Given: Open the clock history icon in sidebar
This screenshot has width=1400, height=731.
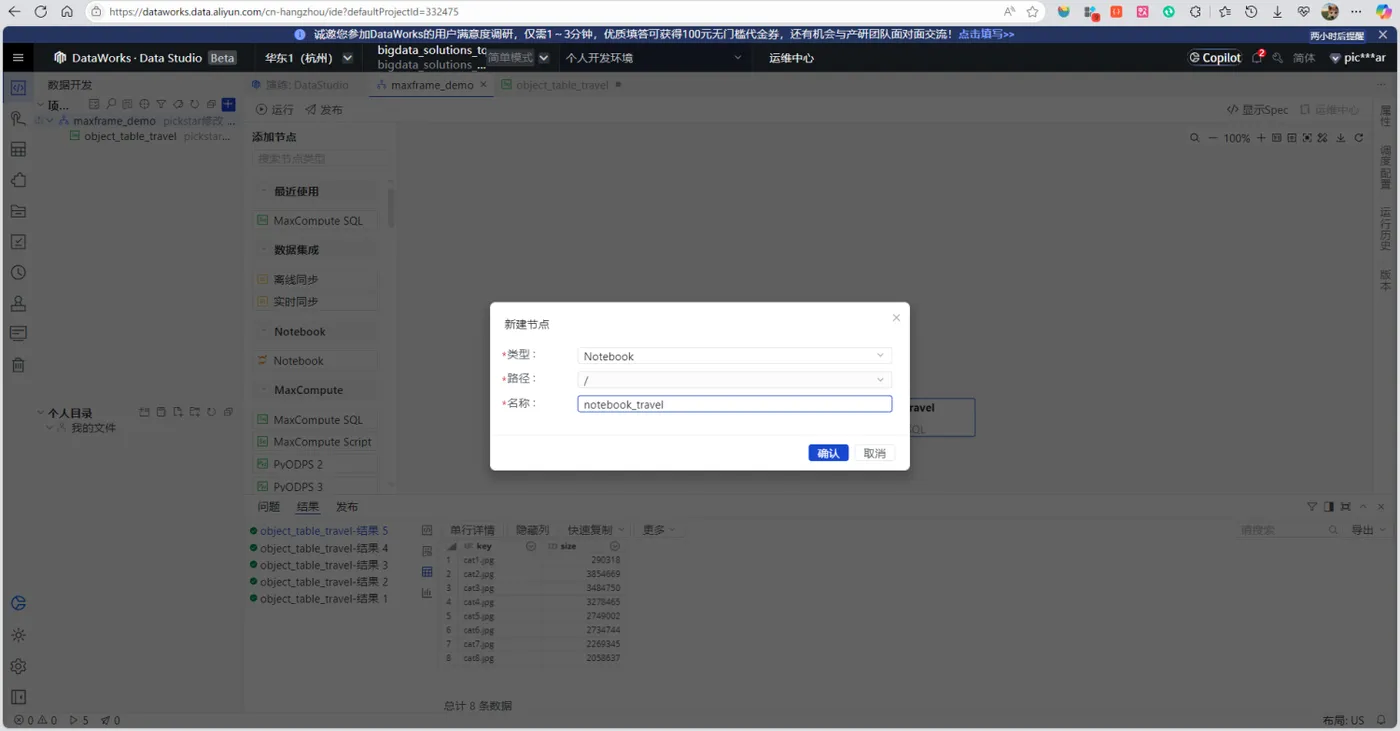Looking at the screenshot, I should point(18,273).
